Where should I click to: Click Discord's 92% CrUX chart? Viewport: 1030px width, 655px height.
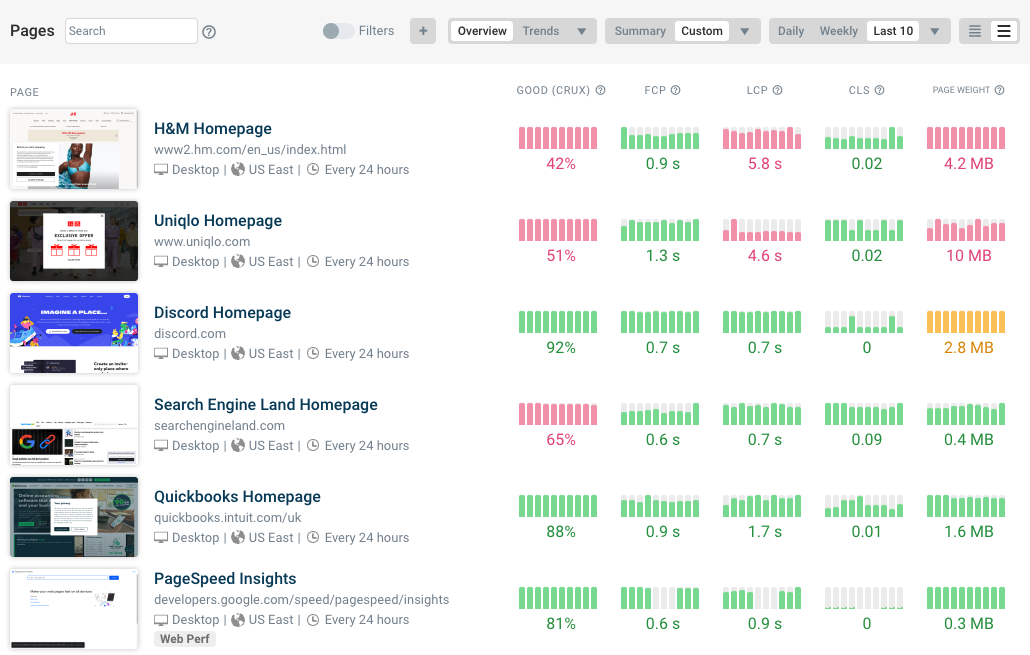click(x=558, y=322)
